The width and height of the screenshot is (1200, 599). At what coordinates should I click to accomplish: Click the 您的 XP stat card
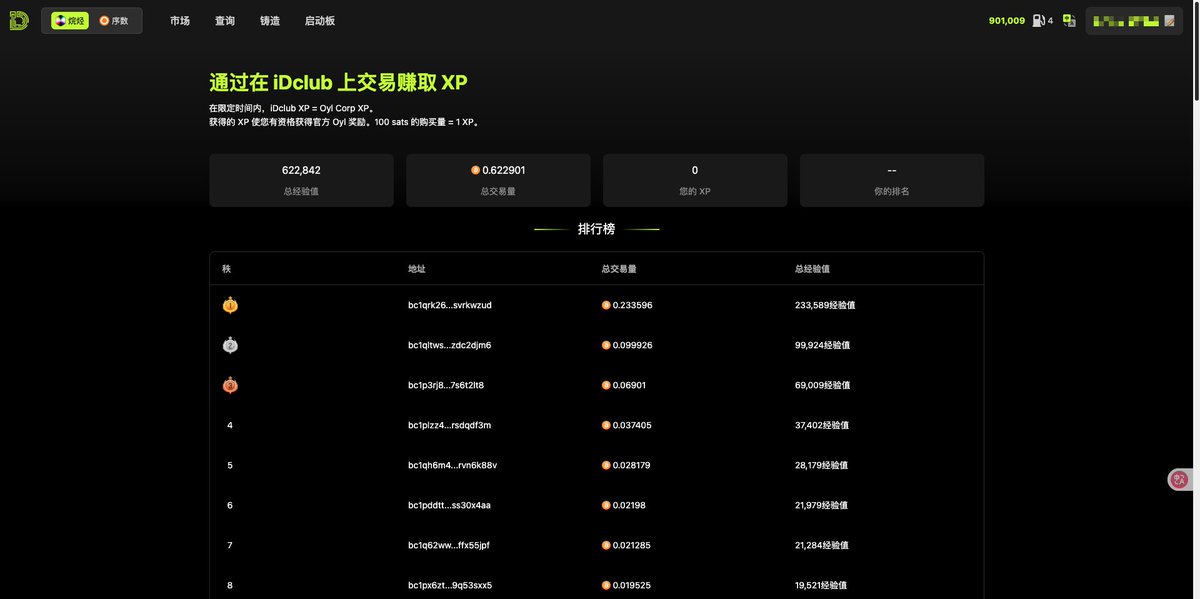695,180
